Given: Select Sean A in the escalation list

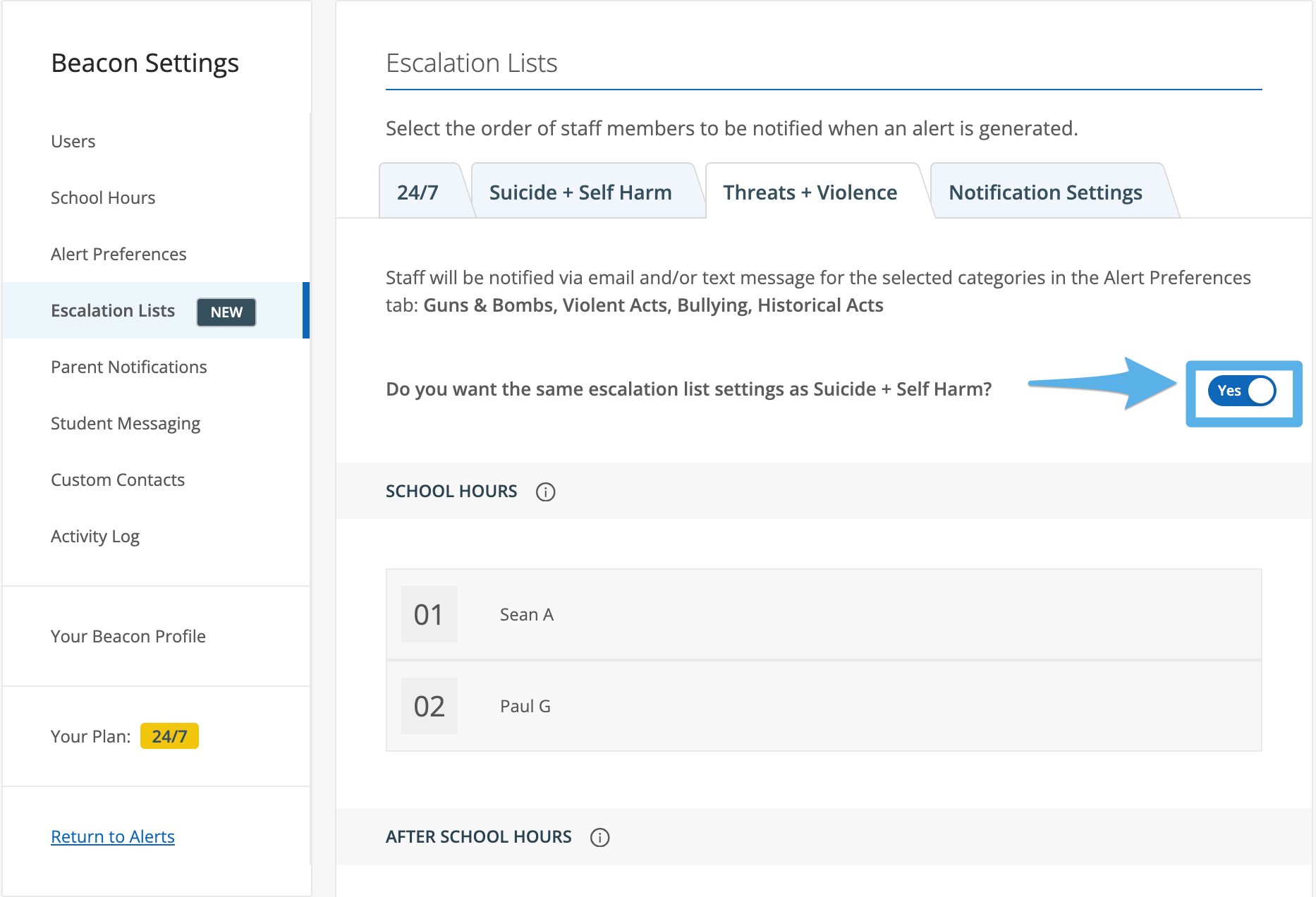Looking at the screenshot, I should [527, 614].
